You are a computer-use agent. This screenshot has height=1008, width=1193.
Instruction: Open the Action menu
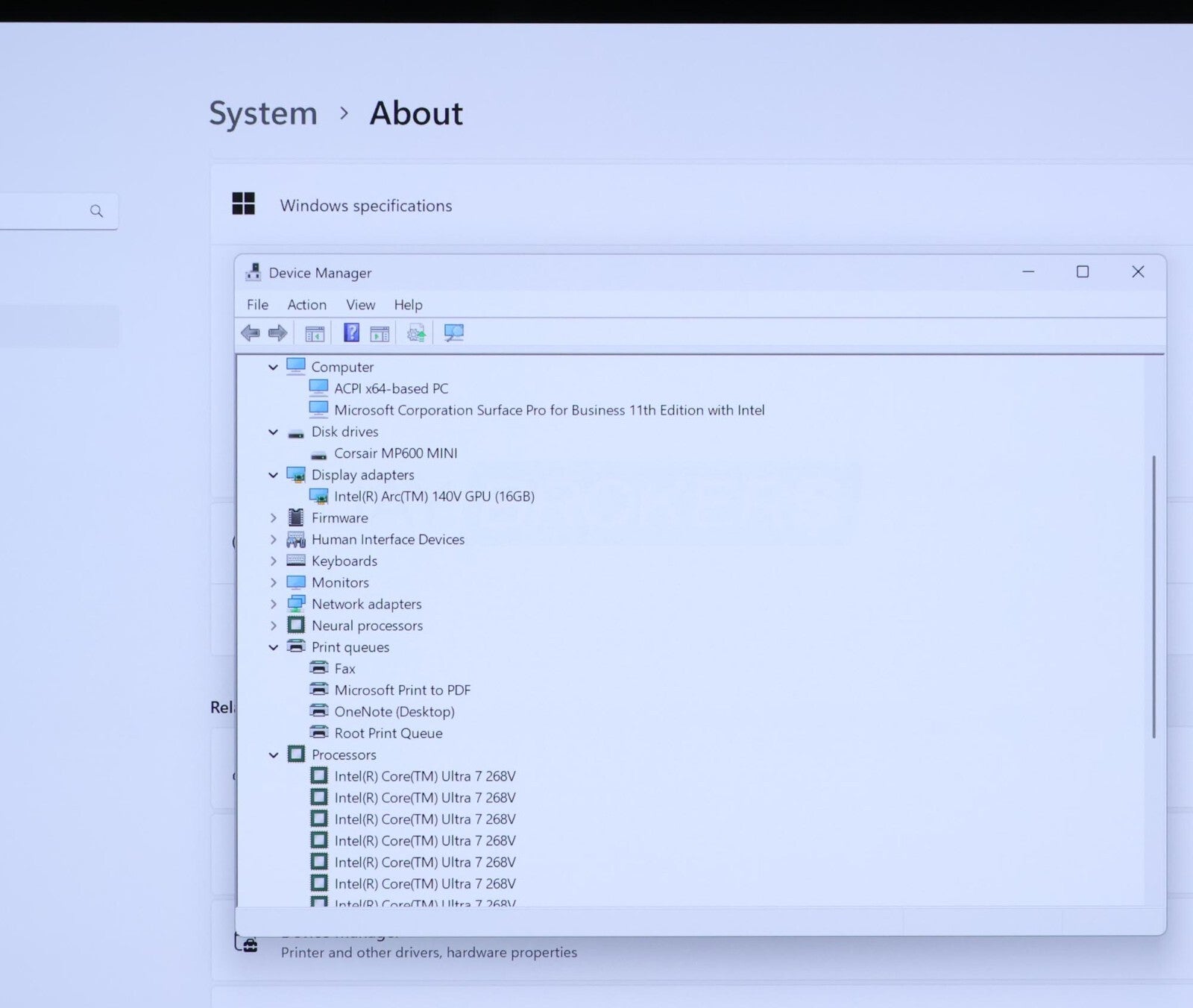click(x=306, y=304)
